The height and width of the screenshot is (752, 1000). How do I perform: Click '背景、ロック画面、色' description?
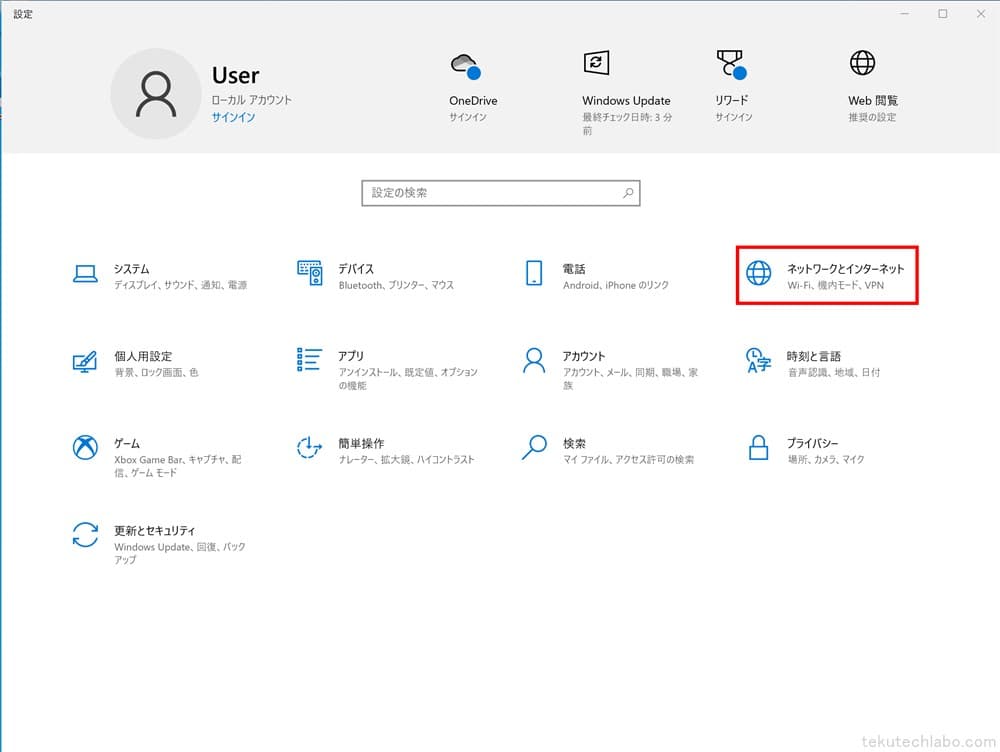point(157,372)
